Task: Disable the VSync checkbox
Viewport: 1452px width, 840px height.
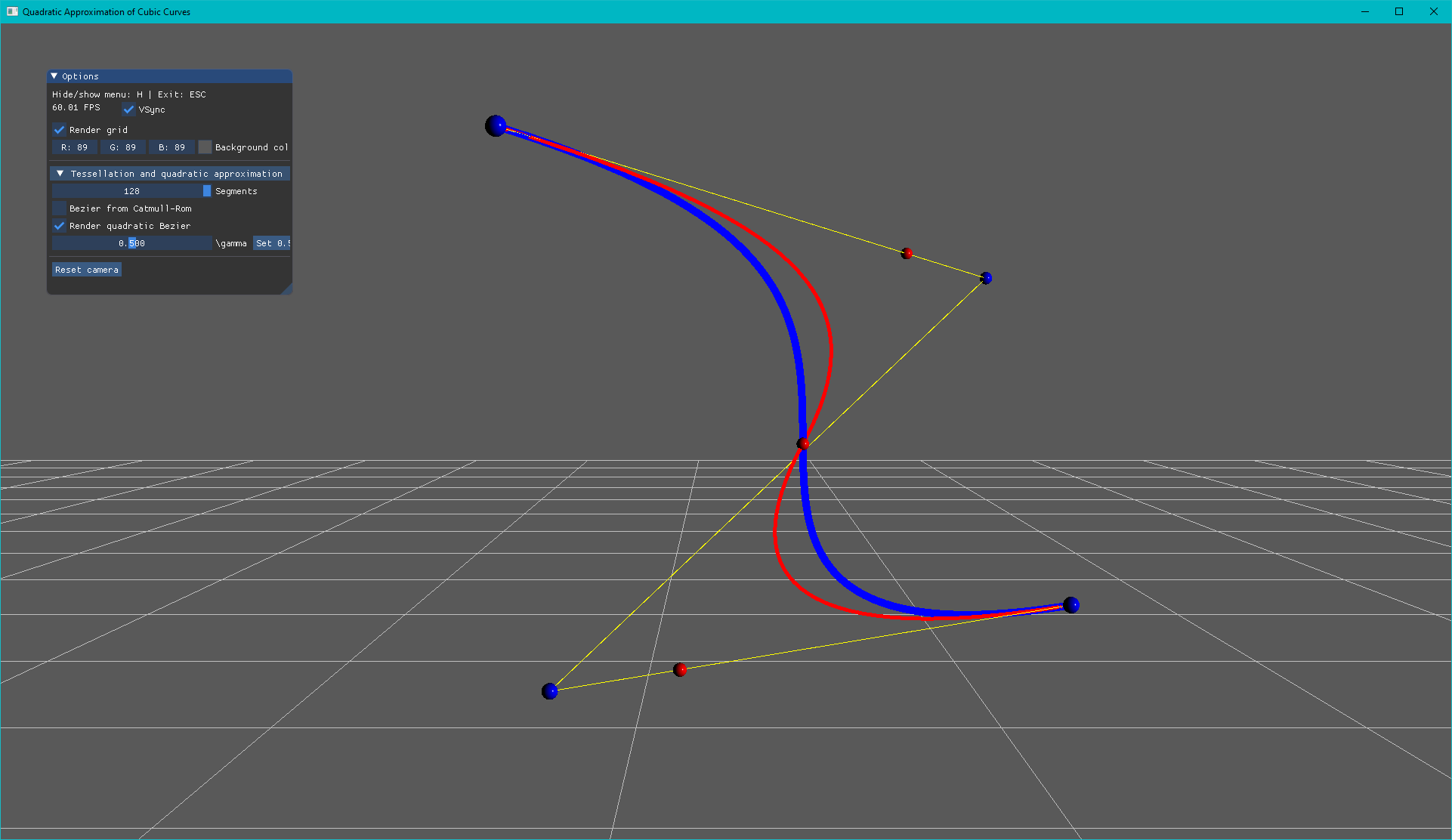Action: tap(129, 110)
